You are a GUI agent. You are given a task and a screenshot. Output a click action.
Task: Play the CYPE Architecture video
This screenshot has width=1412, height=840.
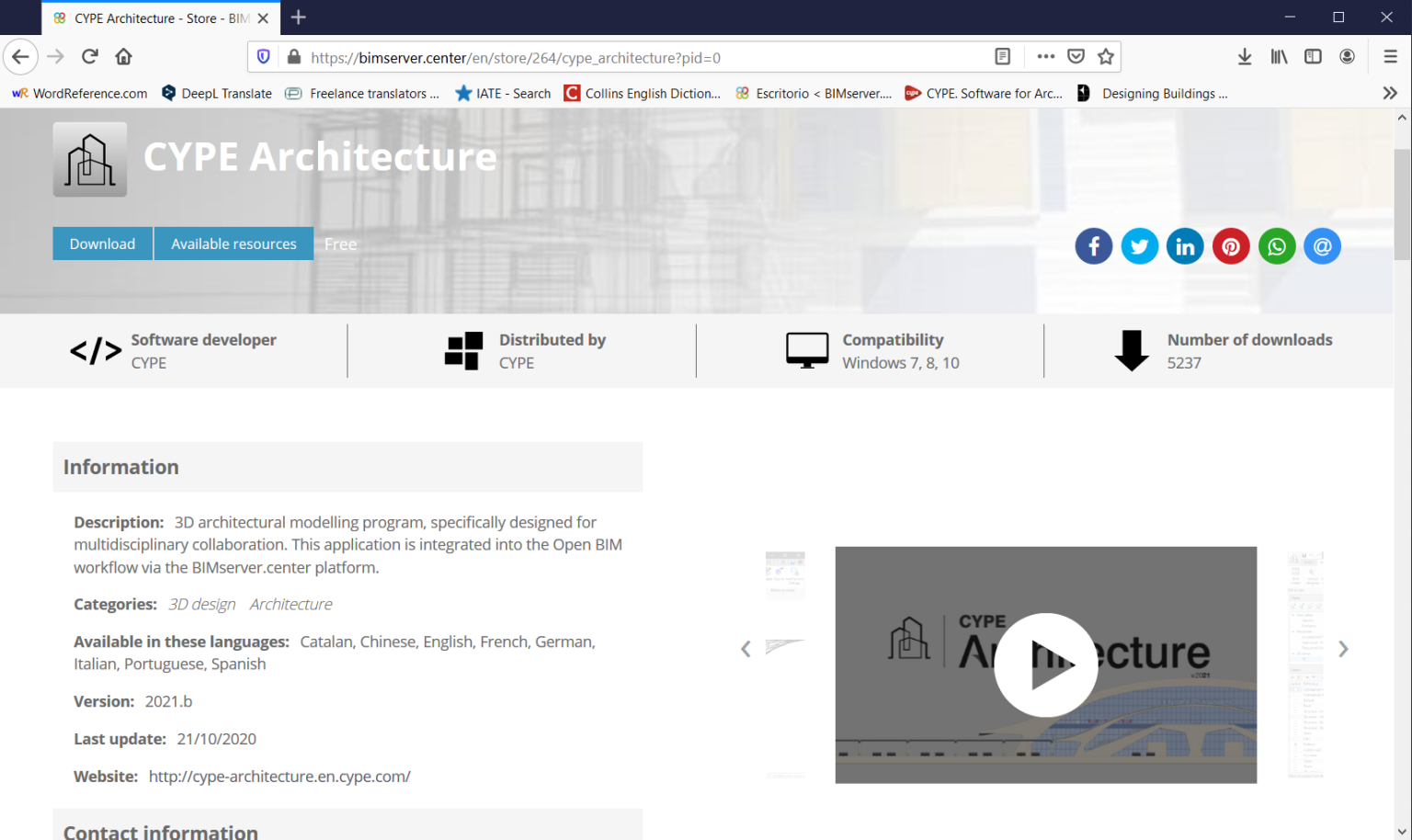(1045, 664)
